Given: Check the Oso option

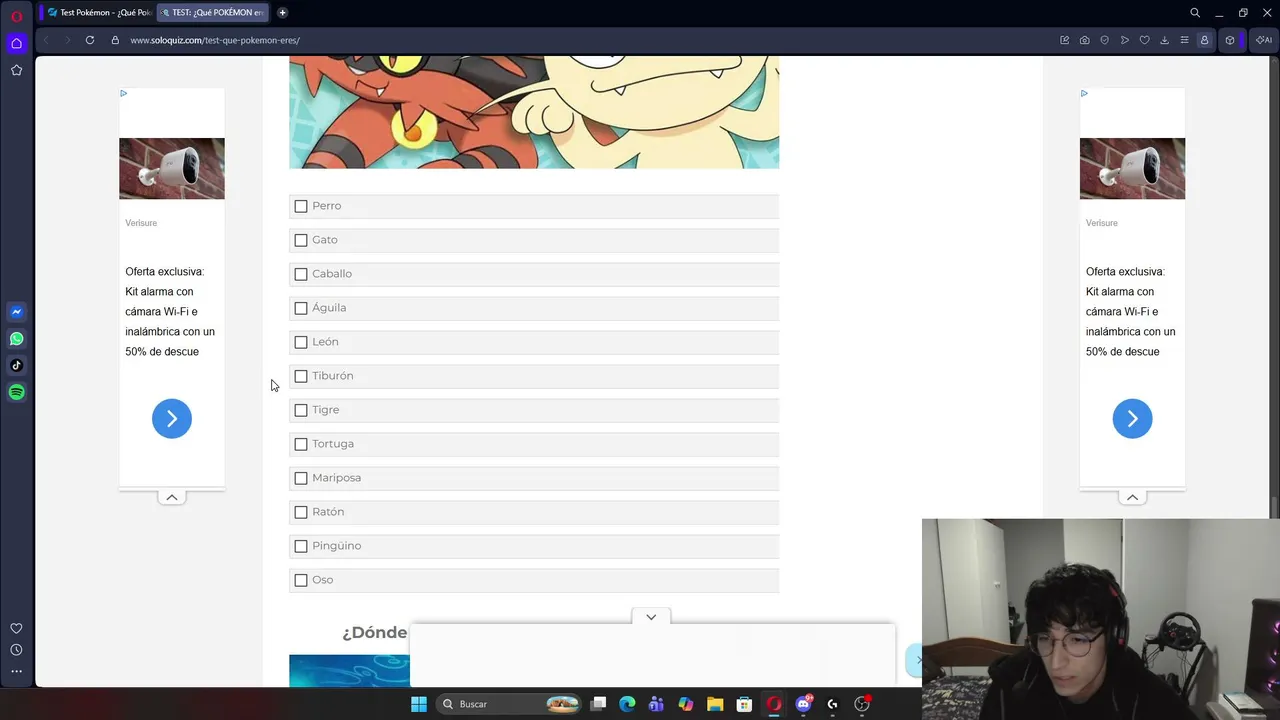Looking at the screenshot, I should pyautogui.click(x=301, y=580).
